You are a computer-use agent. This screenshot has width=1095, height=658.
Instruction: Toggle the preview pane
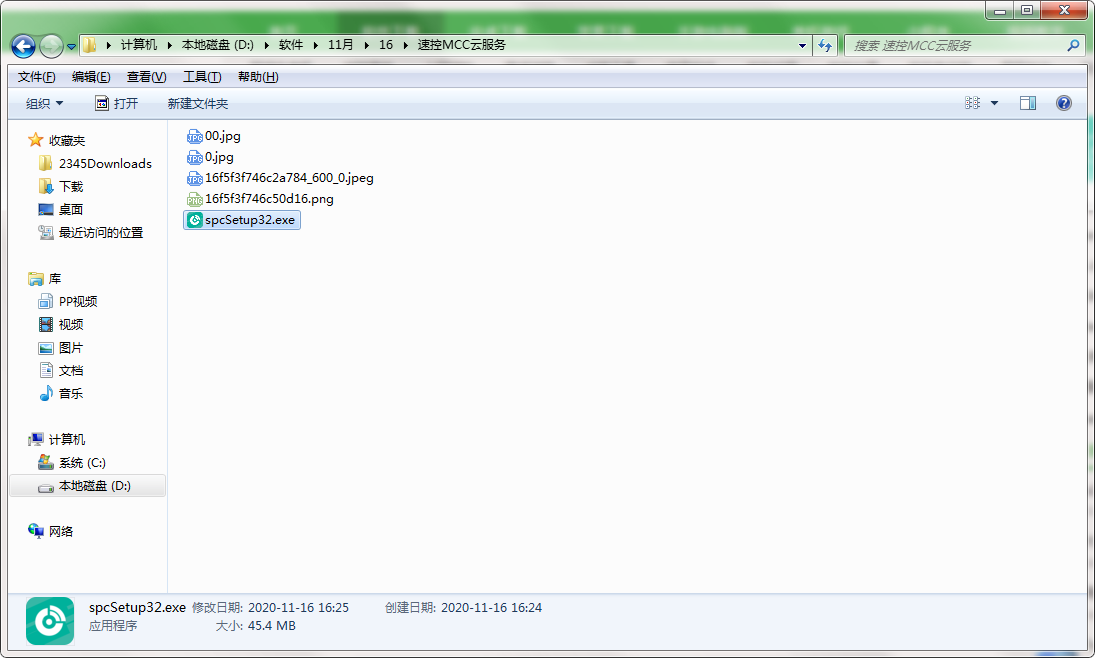click(1027, 103)
